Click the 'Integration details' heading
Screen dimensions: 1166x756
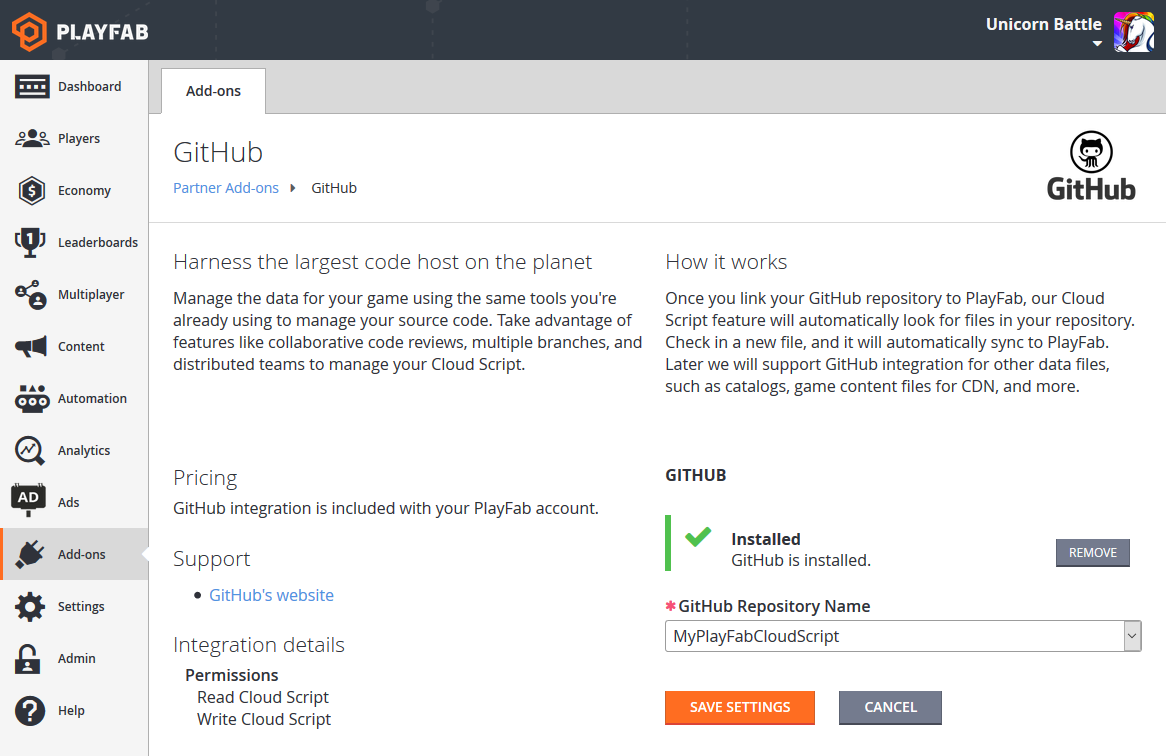[x=259, y=645]
